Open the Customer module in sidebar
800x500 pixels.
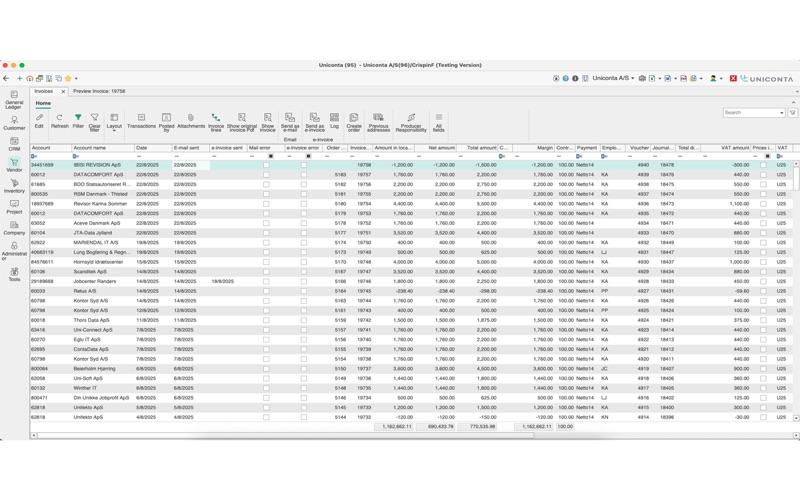pyautogui.click(x=14, y=123)
